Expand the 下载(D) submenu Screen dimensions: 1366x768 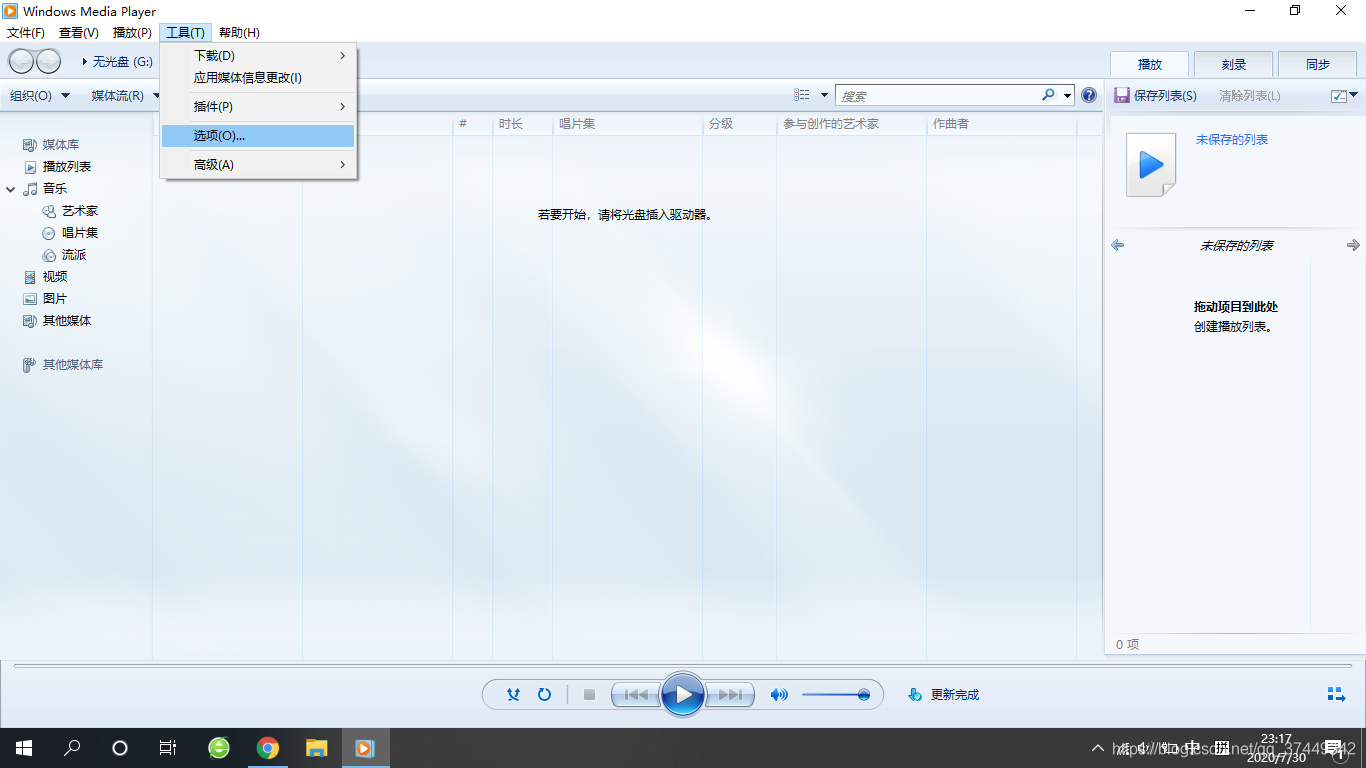(258, 56)
